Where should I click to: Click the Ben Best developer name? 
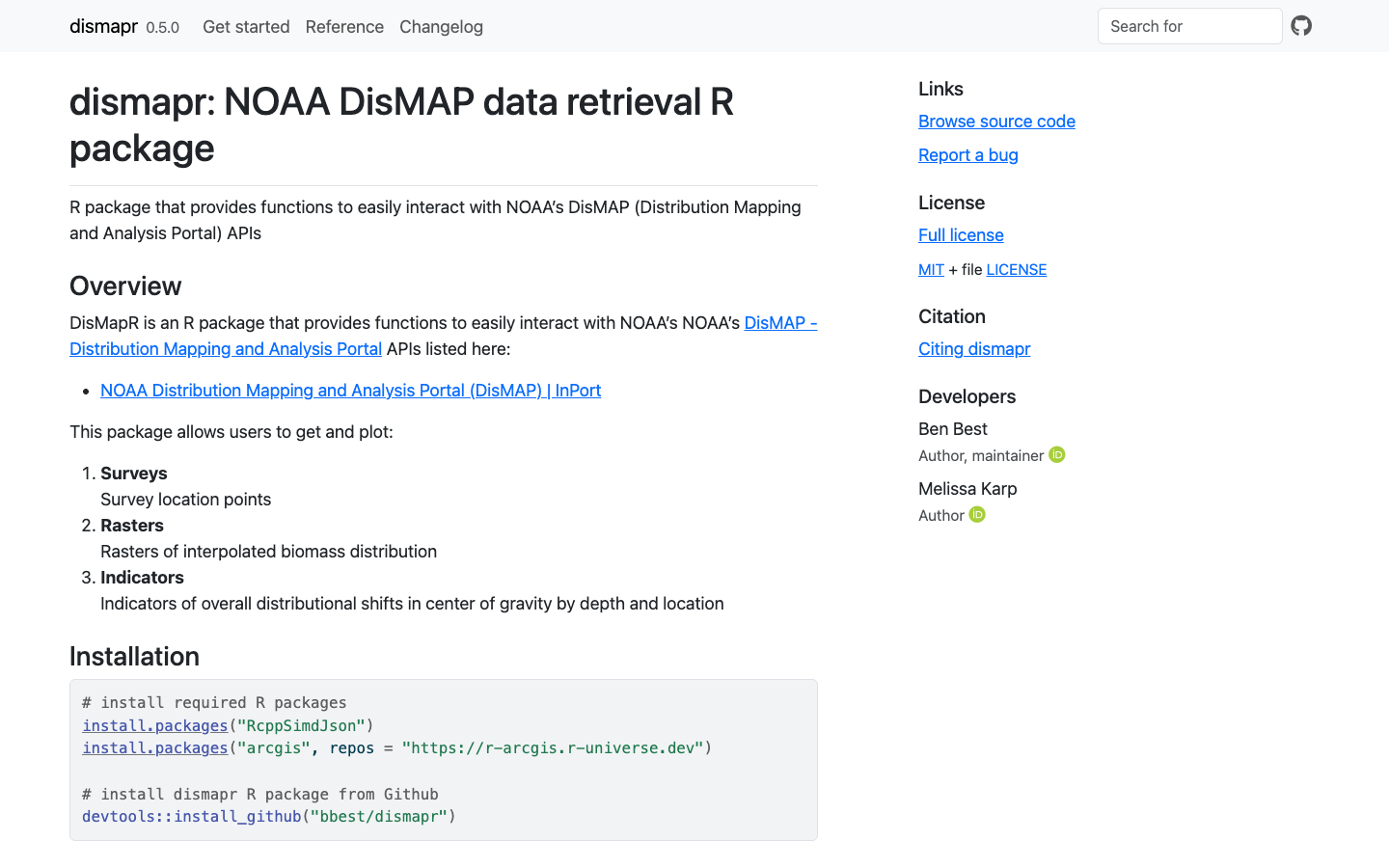point(953,429)
